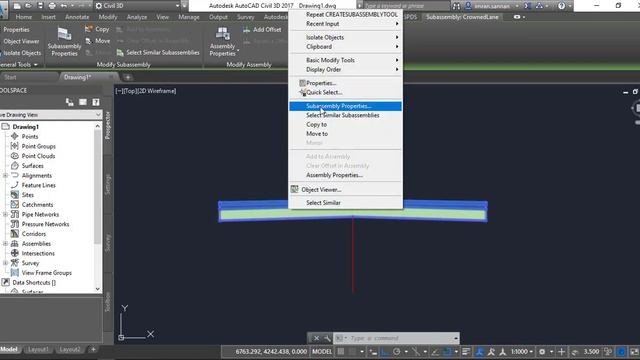The height and width of the screenshot is (360, 640).
Task: Toggle dynamic input in status bar
Action: (373, 351)
